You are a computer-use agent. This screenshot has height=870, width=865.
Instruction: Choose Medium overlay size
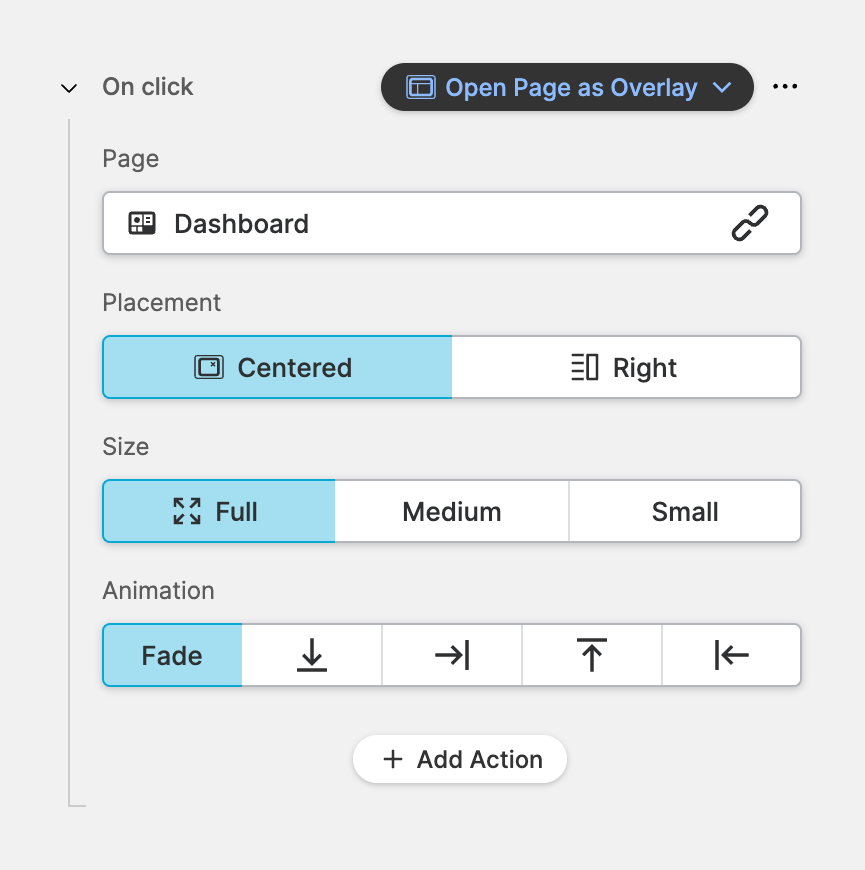(x=452, y=511)
